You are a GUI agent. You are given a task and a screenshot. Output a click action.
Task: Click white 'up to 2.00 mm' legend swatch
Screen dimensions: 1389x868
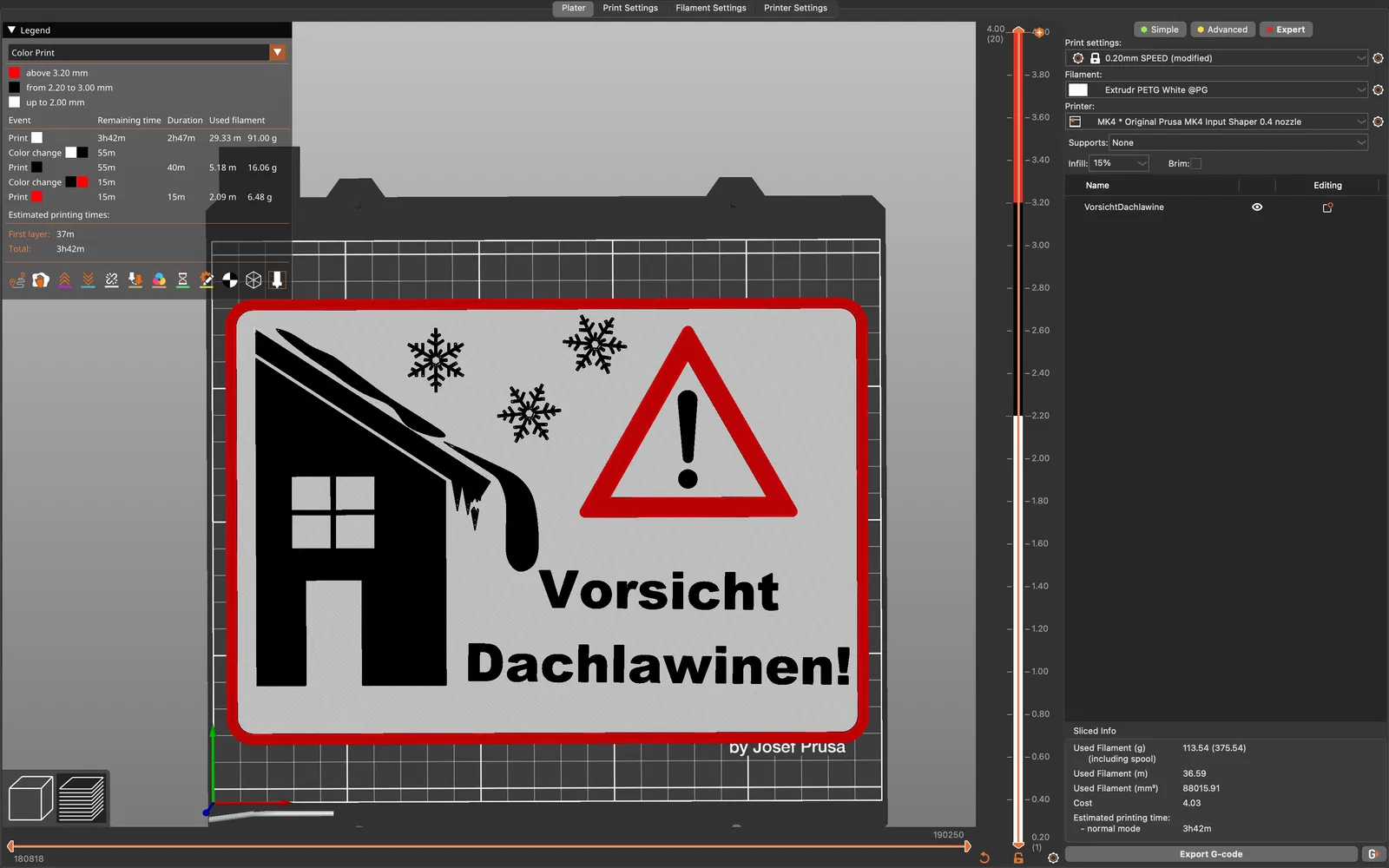(14, 102)
